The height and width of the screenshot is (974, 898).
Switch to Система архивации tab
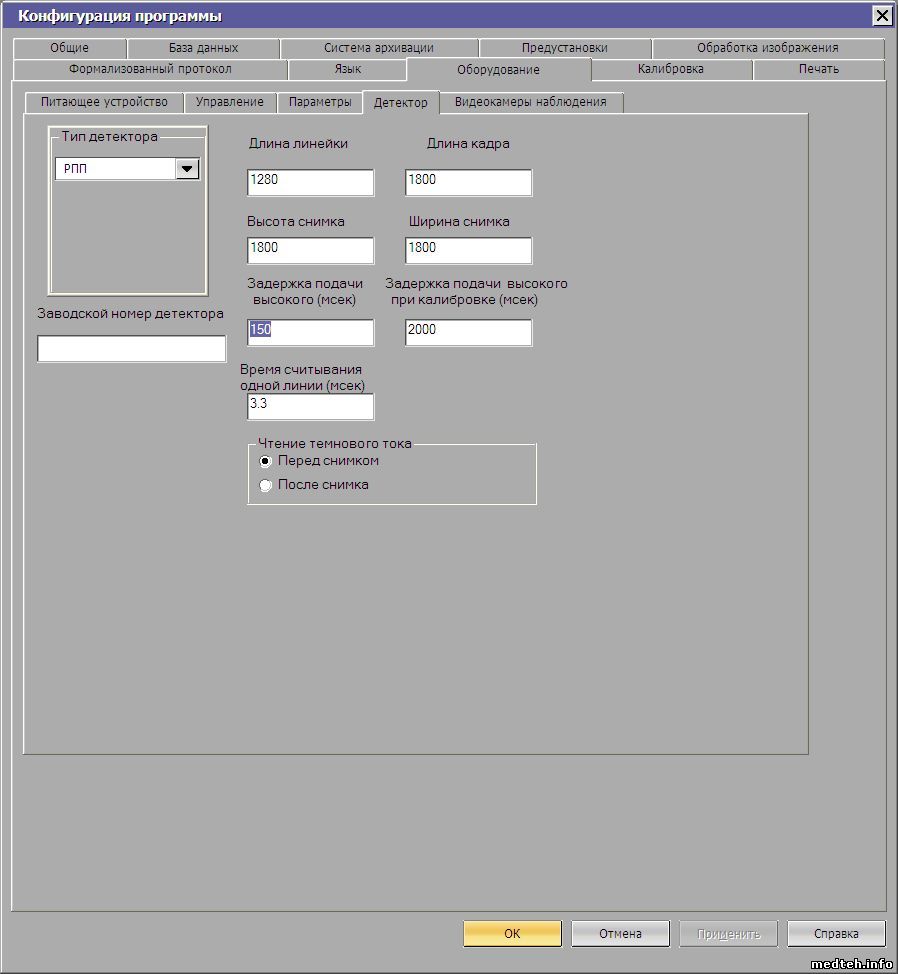pos(379,48)
